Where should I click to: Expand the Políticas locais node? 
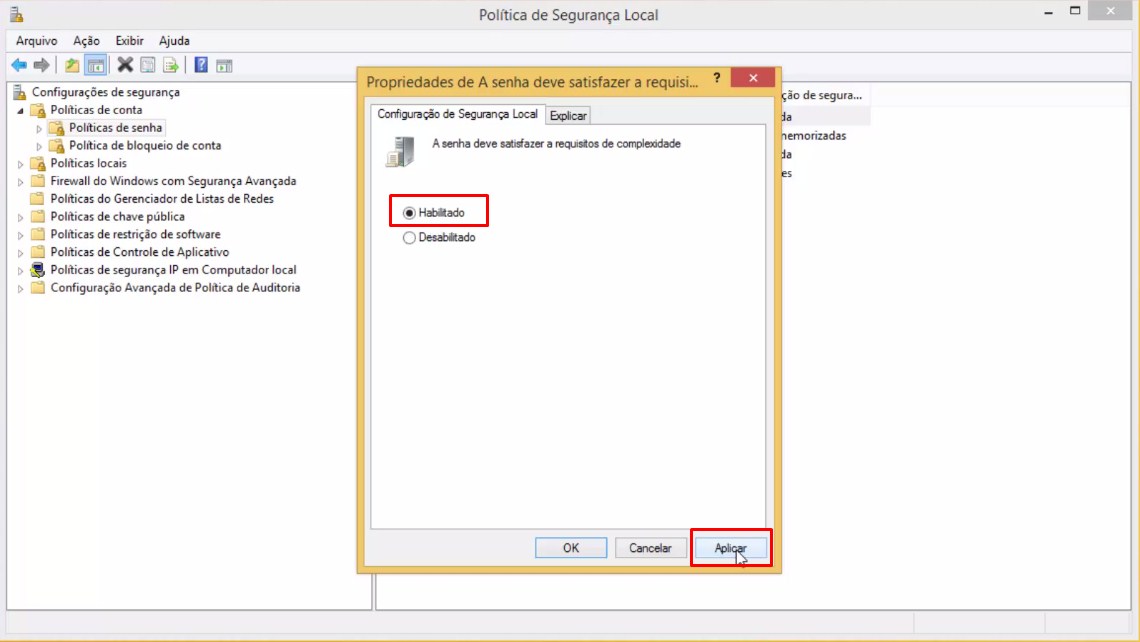(x=20, y=164)
